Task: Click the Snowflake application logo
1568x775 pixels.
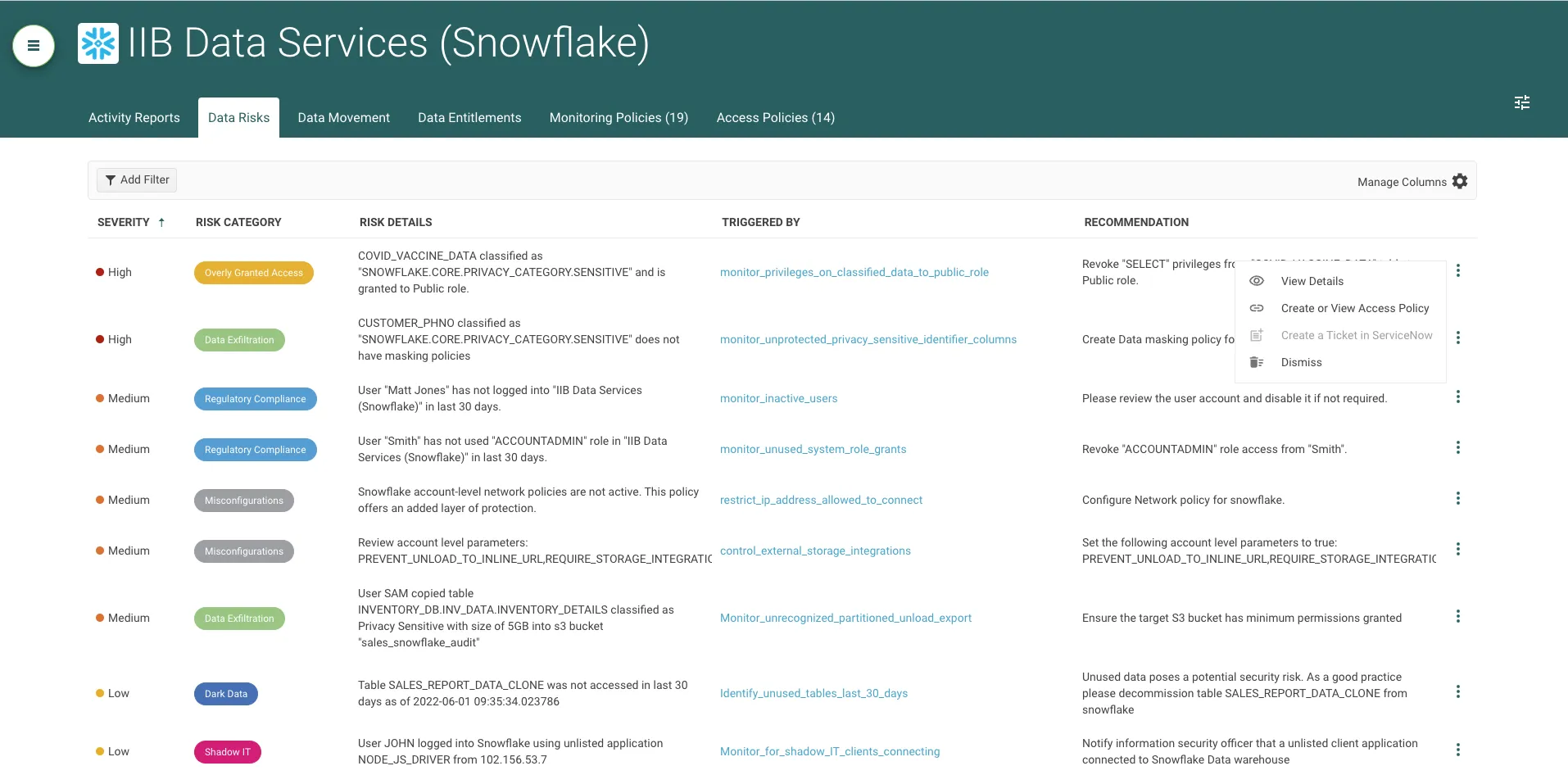Action: coord(97,43)
